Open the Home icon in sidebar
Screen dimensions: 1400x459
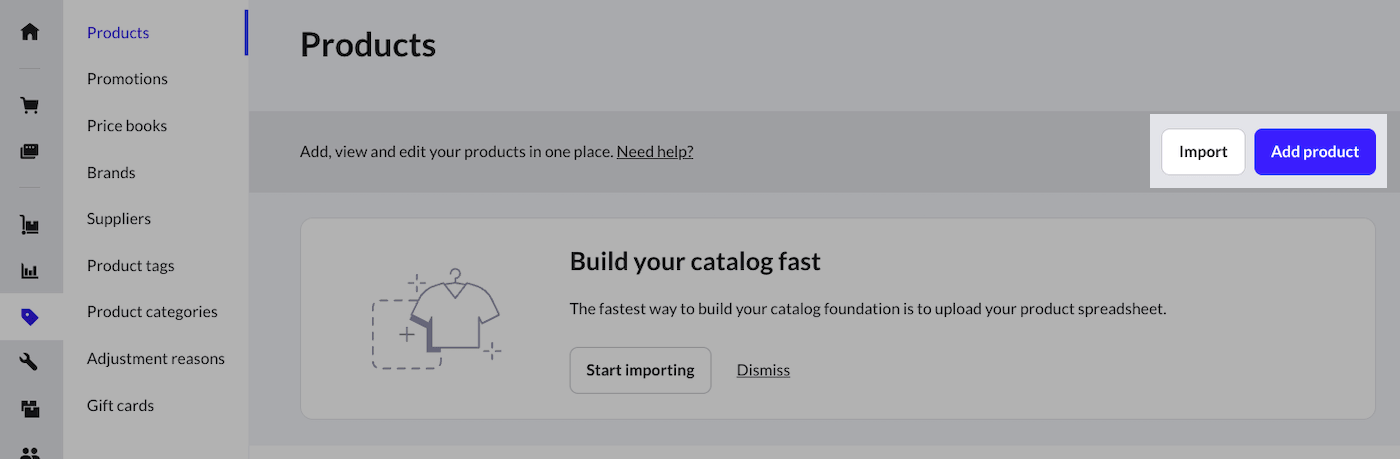point(30,32)
